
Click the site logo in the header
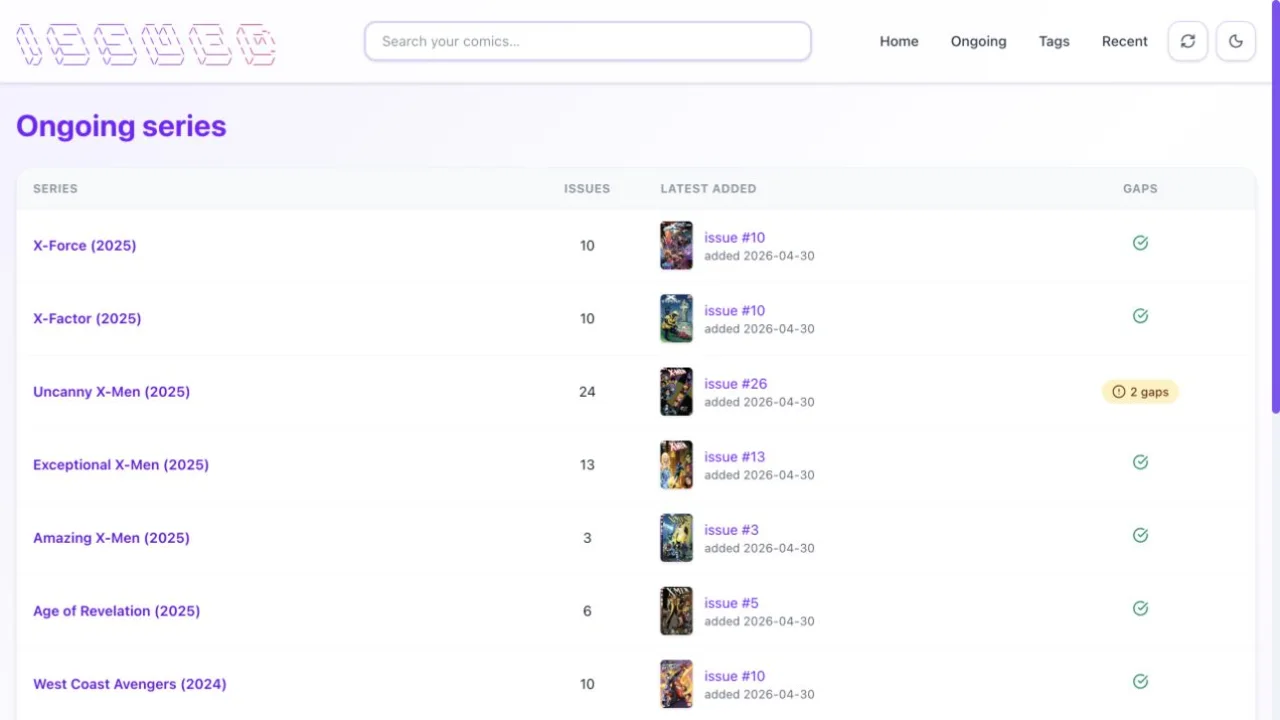point(146,45)
